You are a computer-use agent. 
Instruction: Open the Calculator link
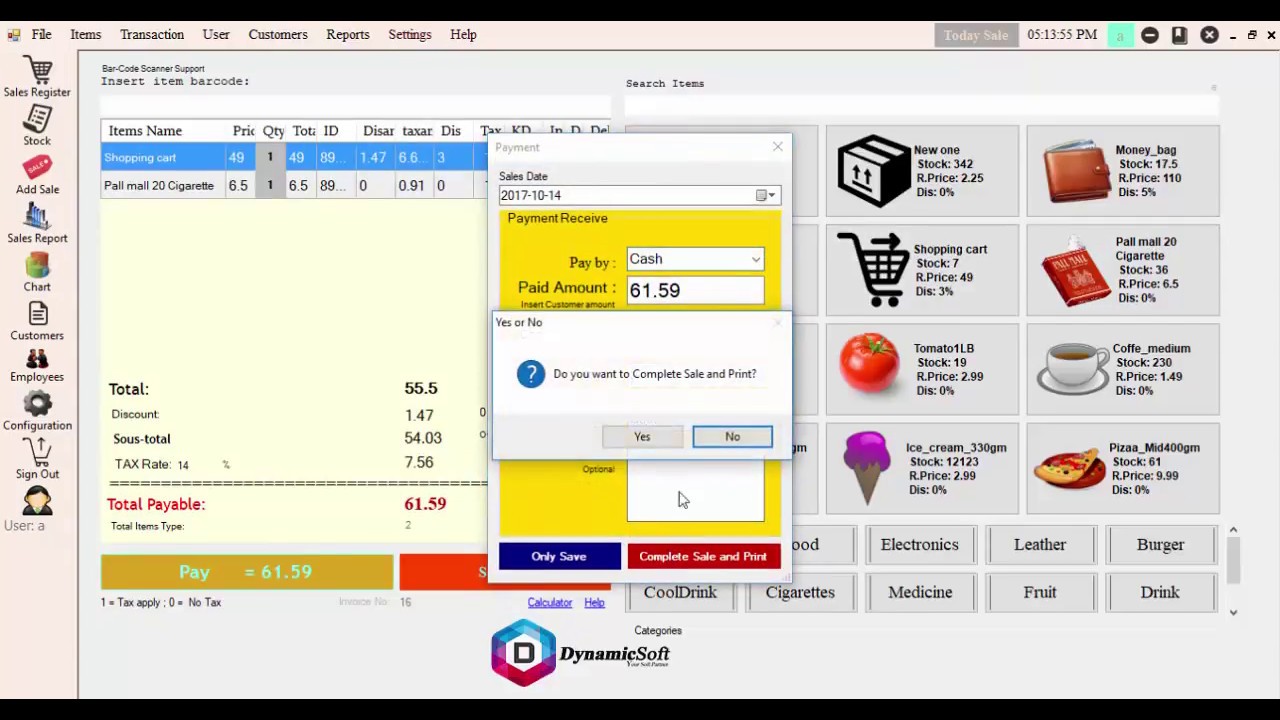pos(550,603)
